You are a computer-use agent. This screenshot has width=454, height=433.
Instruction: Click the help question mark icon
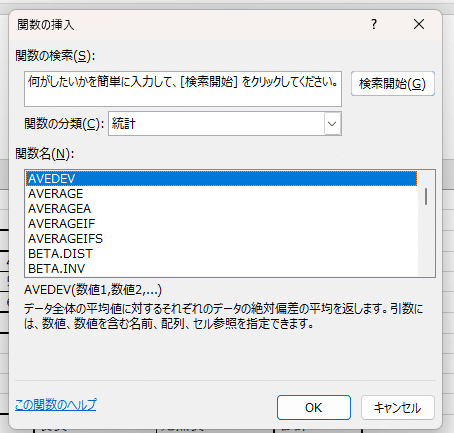pos(374,24)
